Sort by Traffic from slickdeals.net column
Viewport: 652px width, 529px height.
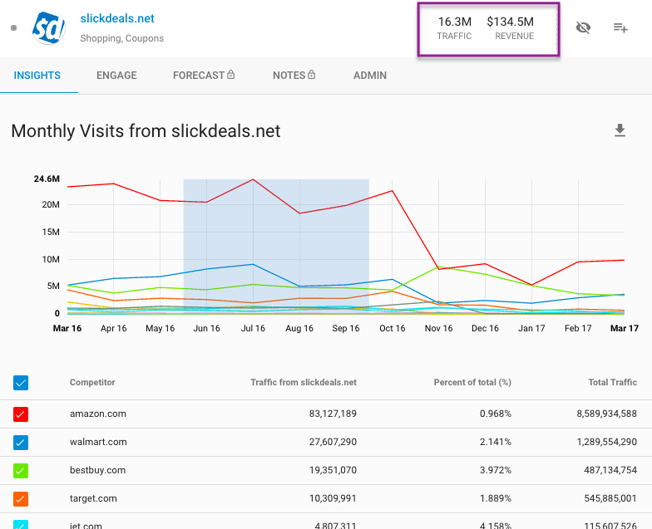coord(304,382)
